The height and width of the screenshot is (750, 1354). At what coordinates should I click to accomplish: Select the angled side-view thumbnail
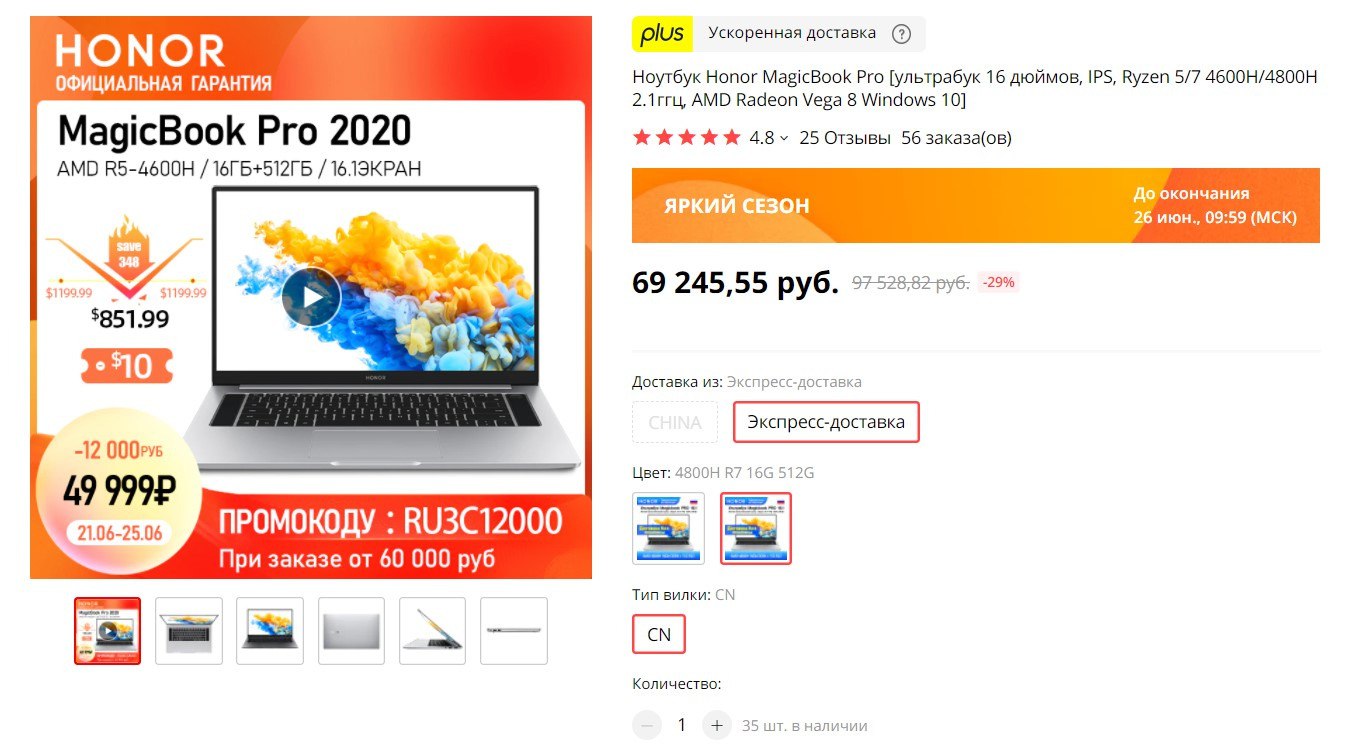pyautogui.click(x=432, y=631)
